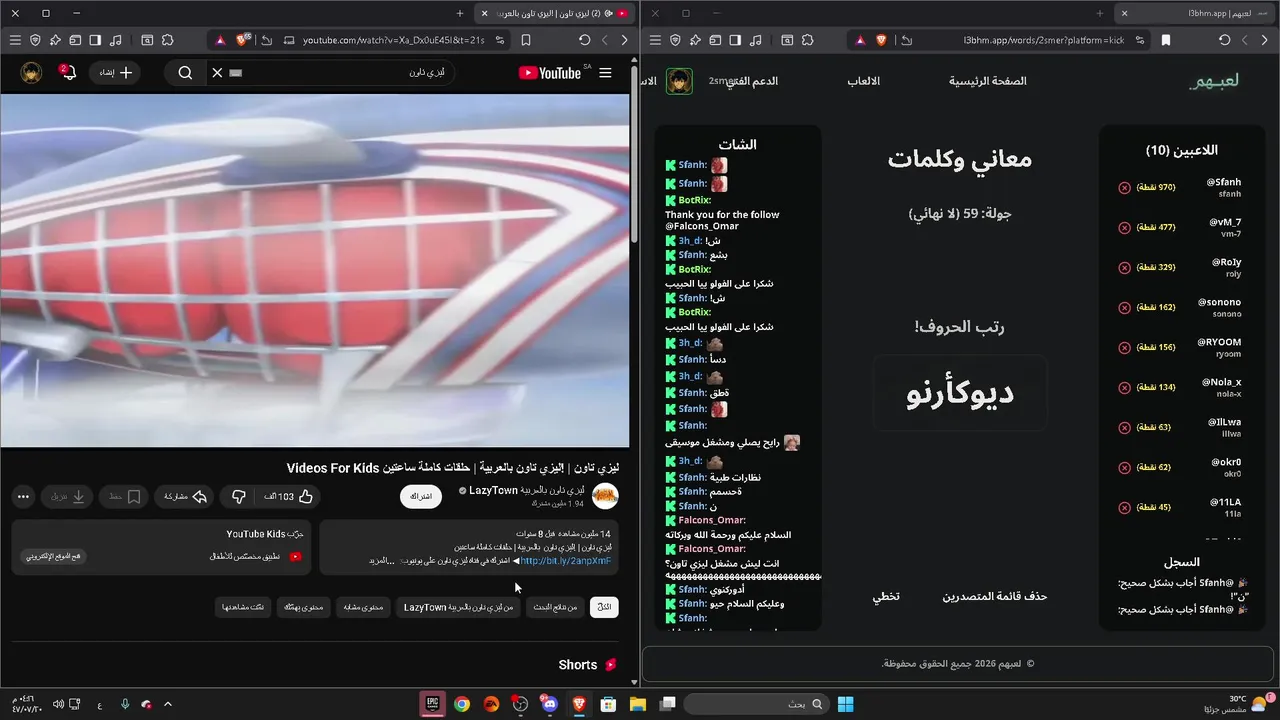The image size is (1280, 720).
Task: Click the LazyTown video player
Action: coord(315,270)
